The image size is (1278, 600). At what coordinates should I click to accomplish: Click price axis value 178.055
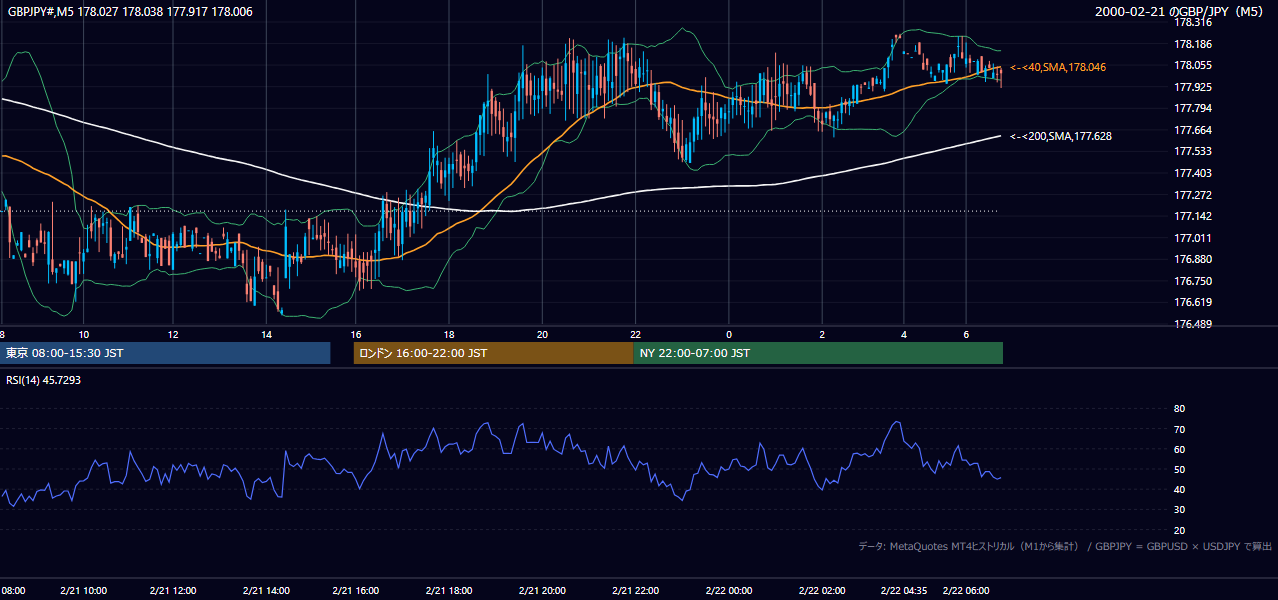click(x=1192, y=65)
